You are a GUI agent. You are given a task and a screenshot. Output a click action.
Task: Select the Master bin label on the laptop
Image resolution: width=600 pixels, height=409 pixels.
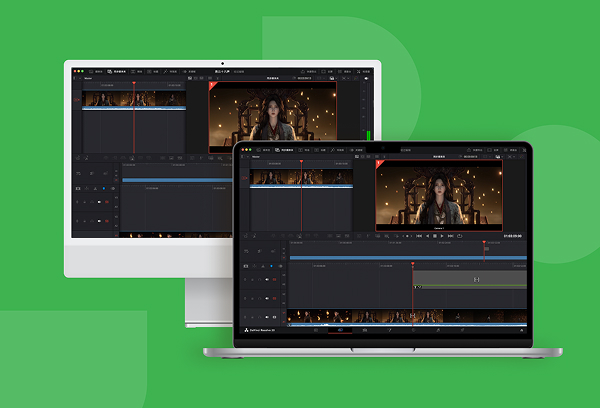256,157
